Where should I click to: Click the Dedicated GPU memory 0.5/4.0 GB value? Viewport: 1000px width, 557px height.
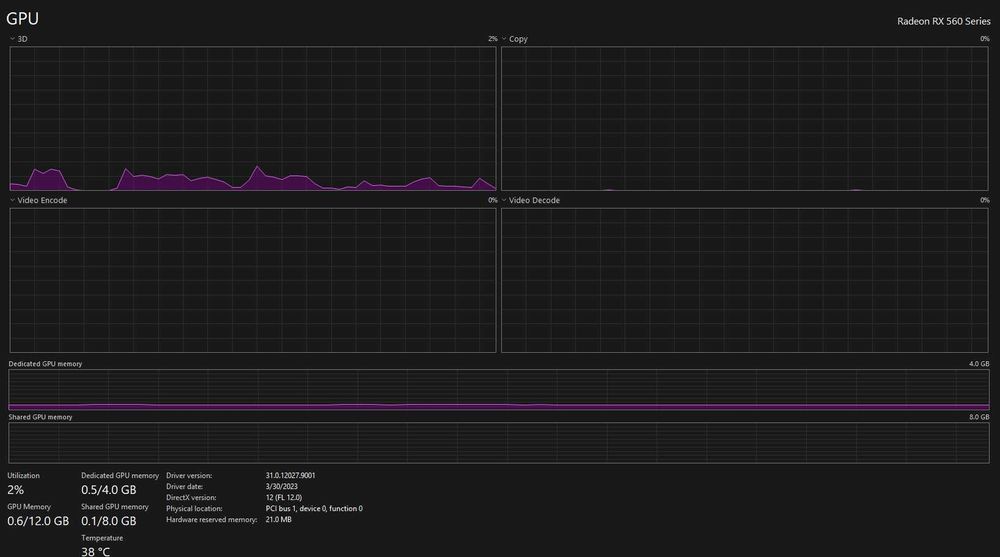[108, 490]
